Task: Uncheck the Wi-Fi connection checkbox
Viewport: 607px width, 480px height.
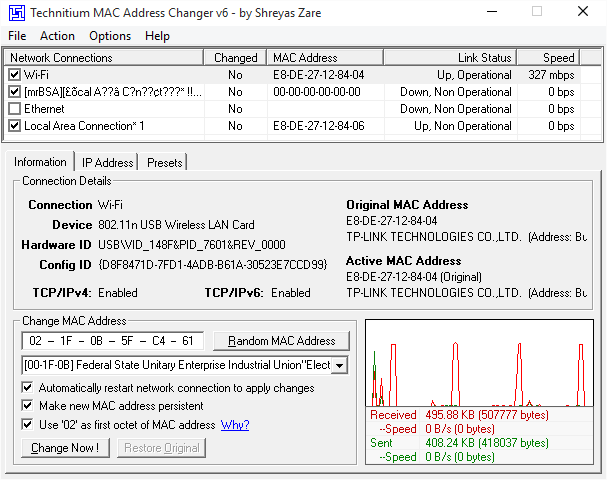Action: click(x=14, y=74)
